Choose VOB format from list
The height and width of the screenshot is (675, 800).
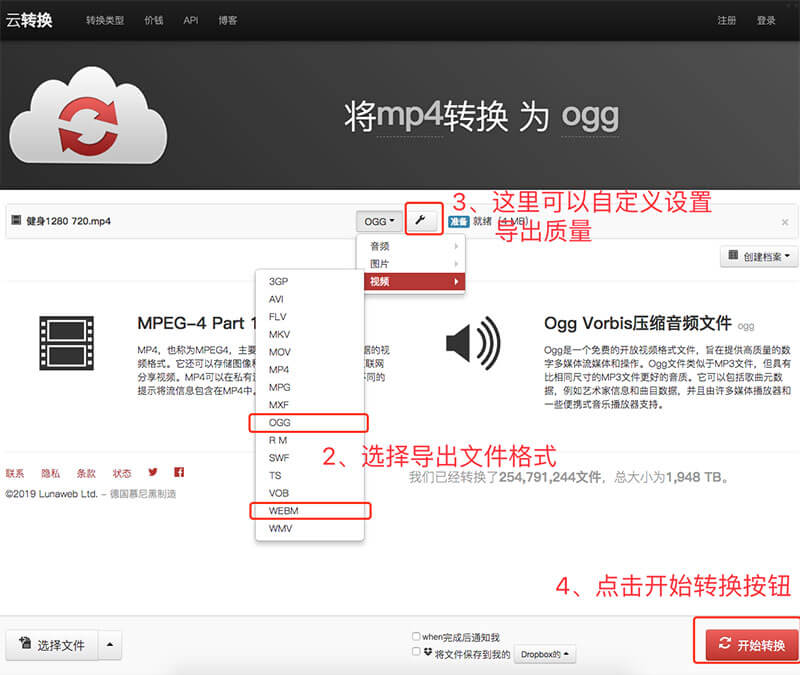pyautogui.click(x=310, y=493)
